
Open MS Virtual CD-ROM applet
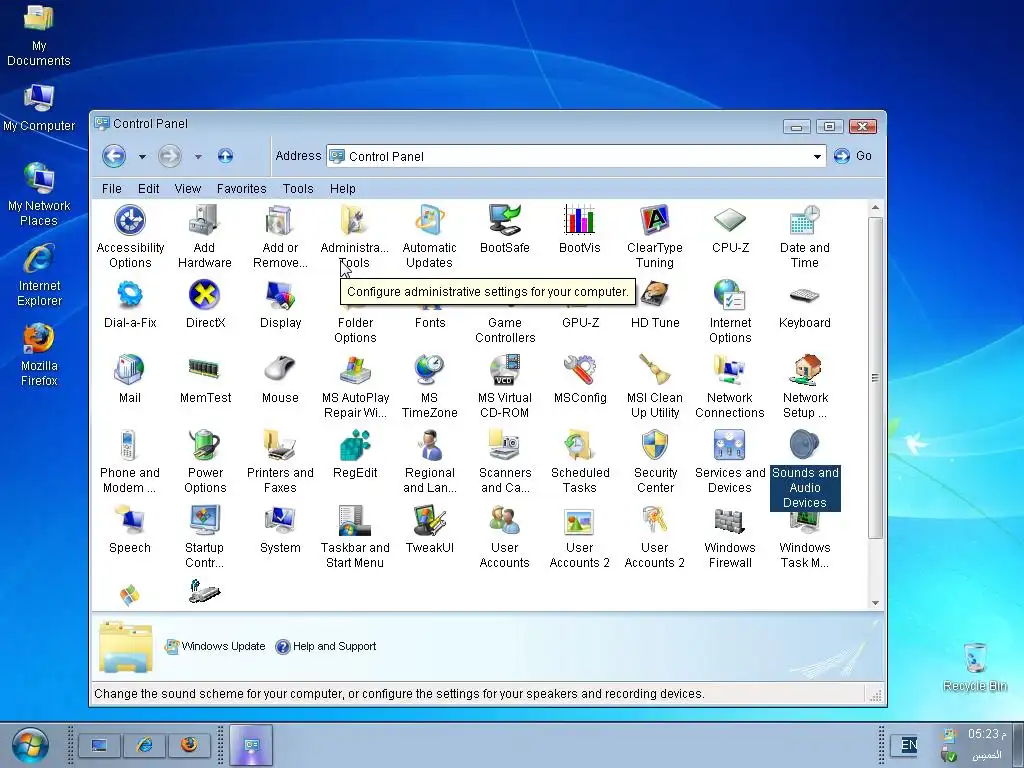[504, 387]
